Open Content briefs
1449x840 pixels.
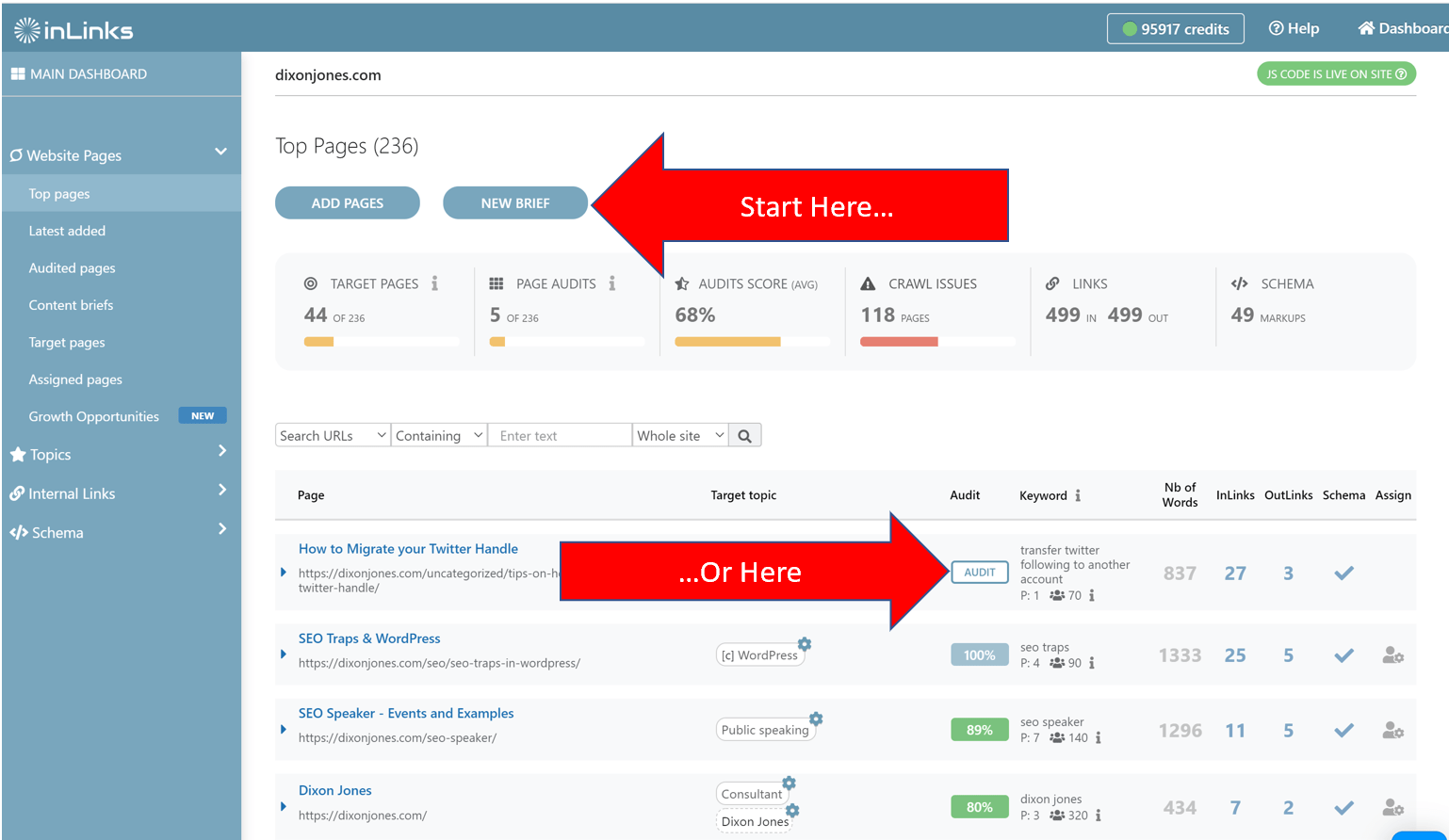coord(71,305)
